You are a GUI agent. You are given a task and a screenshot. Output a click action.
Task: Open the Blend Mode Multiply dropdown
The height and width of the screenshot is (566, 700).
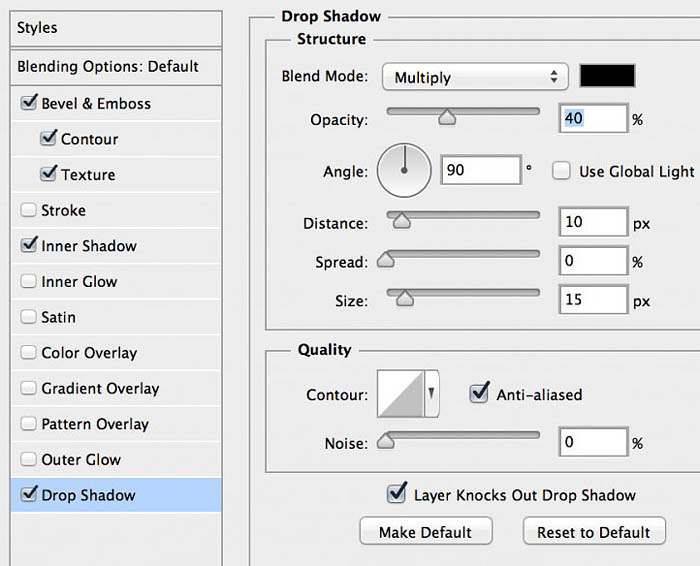tap(475, 77)
